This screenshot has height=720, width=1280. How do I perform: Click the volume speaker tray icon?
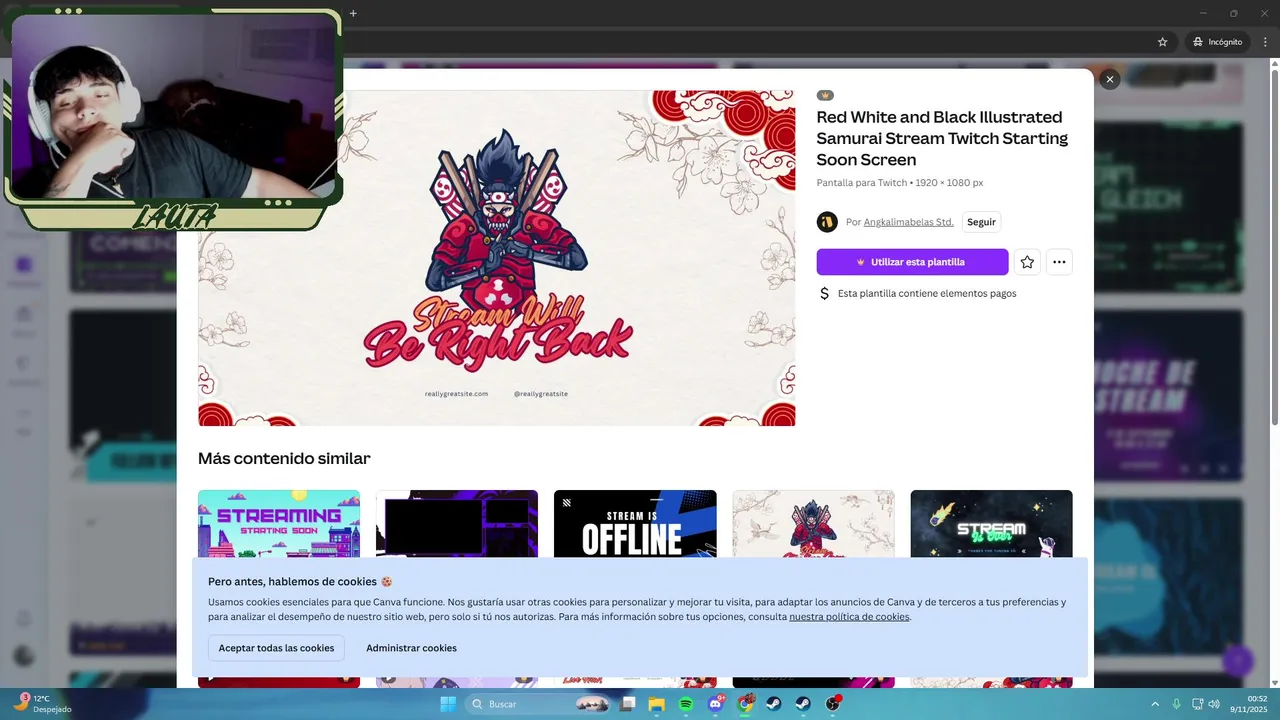pyautogui.click(x=1214, y=704)
